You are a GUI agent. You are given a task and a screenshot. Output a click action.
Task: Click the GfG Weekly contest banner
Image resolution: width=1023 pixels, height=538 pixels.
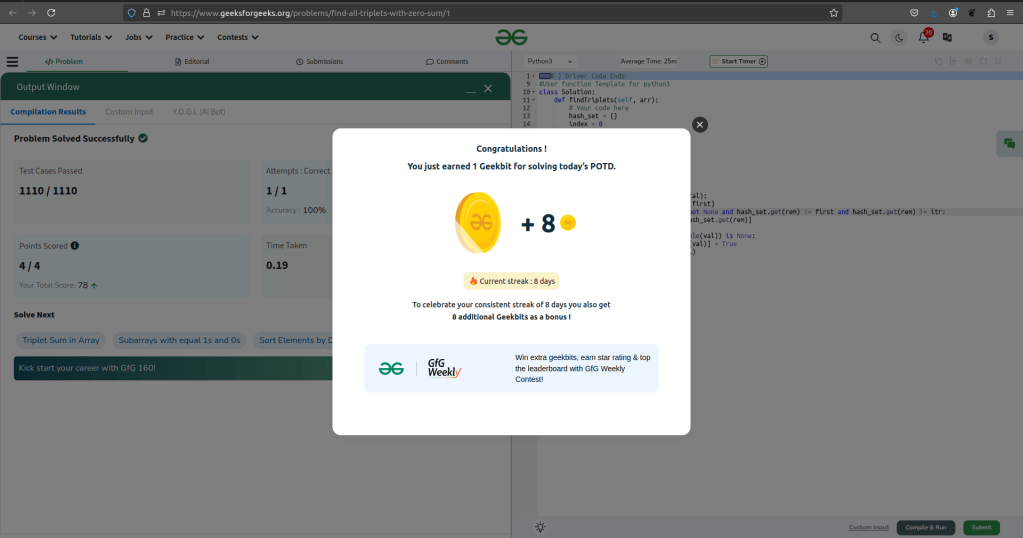tap(511, 368)
